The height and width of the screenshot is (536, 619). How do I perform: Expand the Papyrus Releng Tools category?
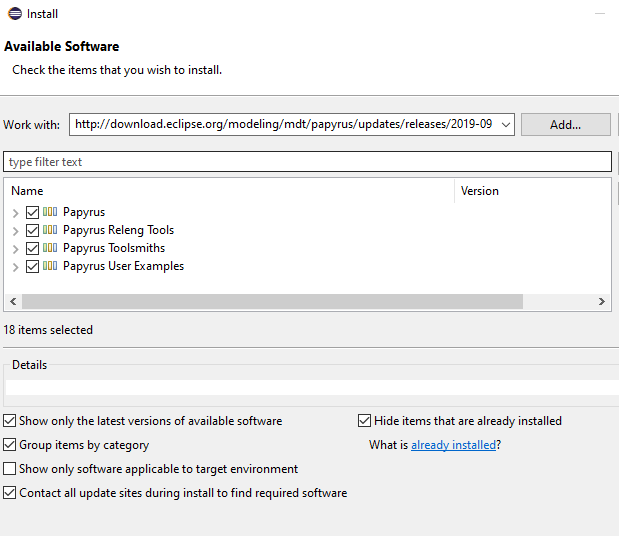[16, 231]
